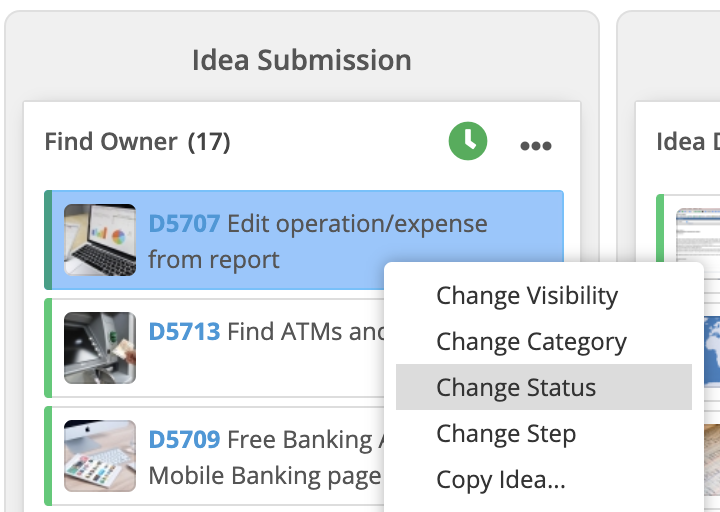Select the 'Edit operation/expense from report' title

tap(318, 242)
